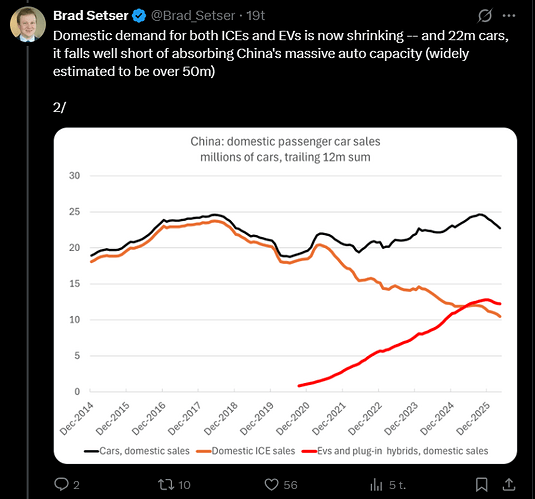Image resolution: width=535 pixels, height=499 pixels.
Task: Click the like count 56
Action: tap(290, 485)
